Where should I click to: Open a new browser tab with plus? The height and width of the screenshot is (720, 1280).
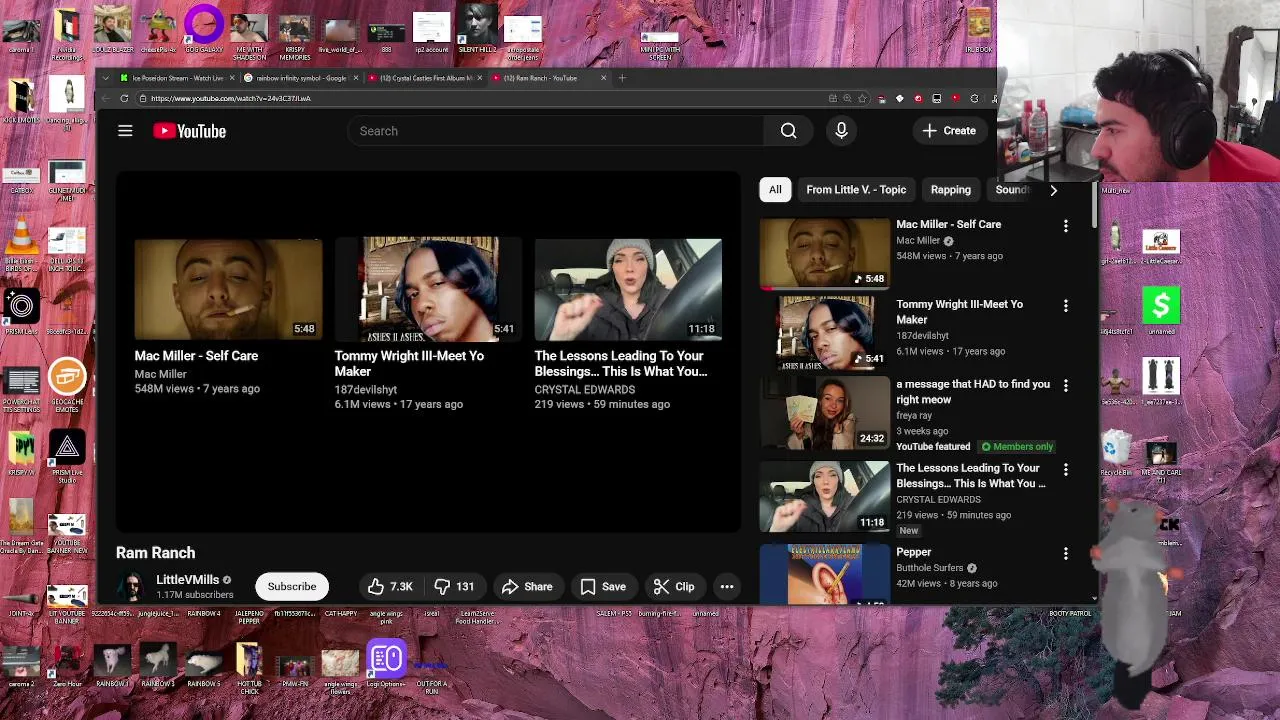[622, 78]
